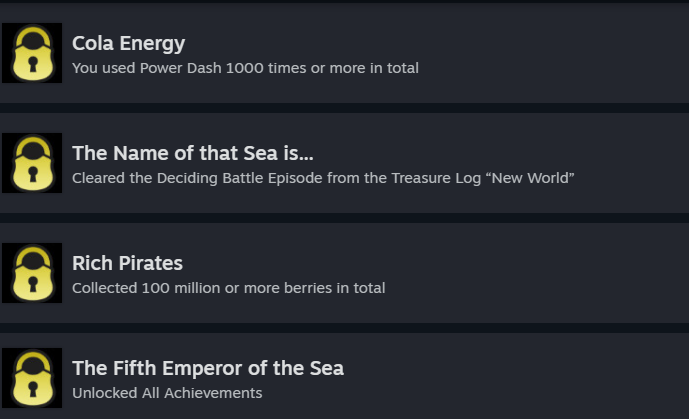Viewport: 689px width, 419px height.
Task: Click the 100 million berries description
Action: (228, 288)
